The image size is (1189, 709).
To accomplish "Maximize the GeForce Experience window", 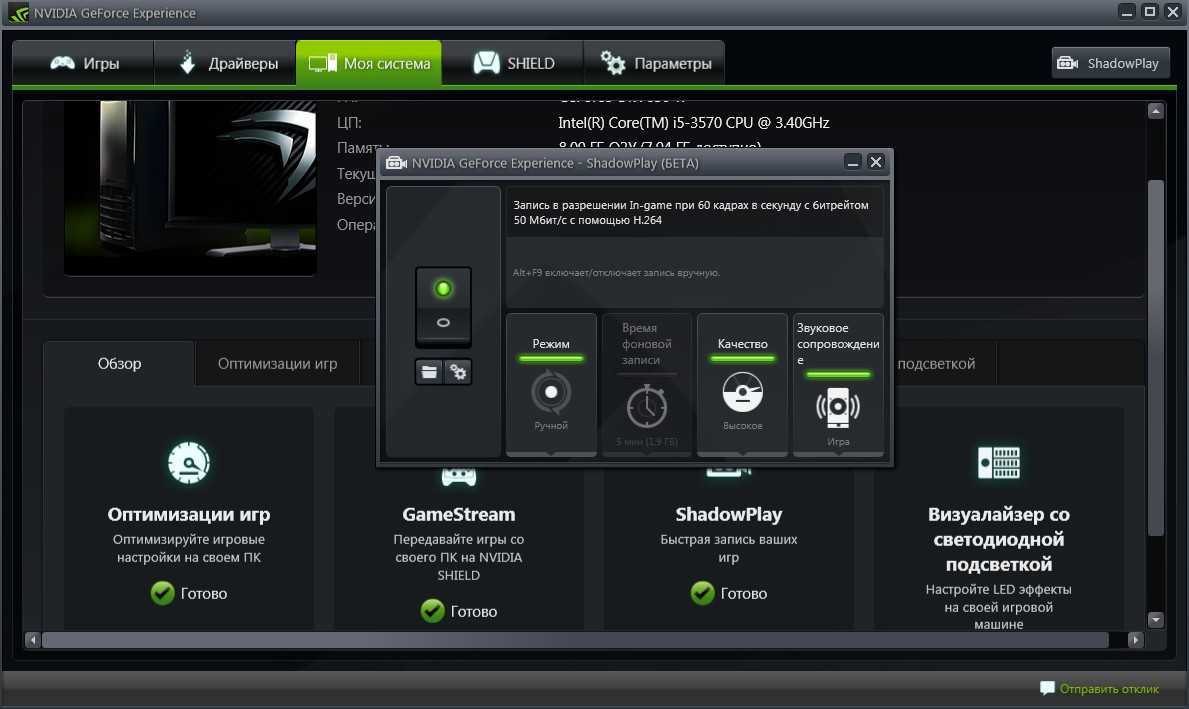I will tap(1150, 11).
